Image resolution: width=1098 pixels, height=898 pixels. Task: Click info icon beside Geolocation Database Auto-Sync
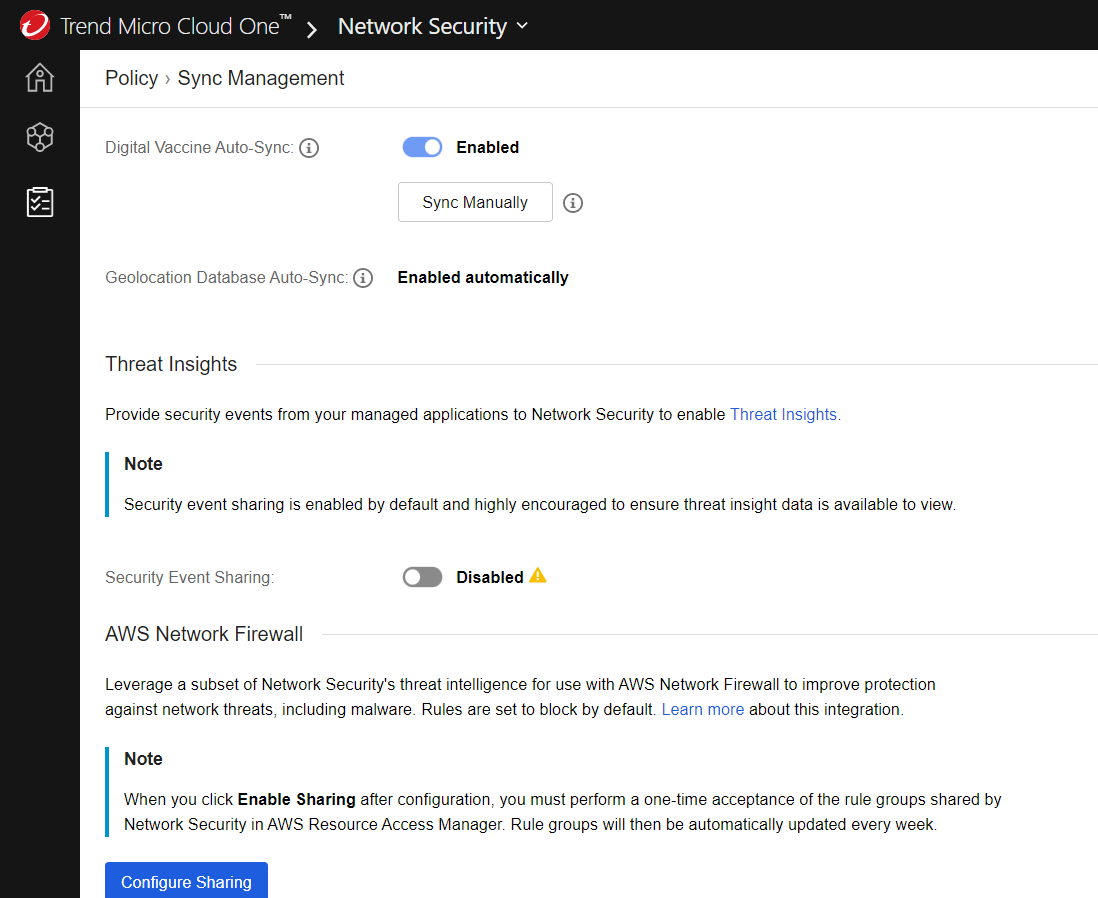click(x=363, y=278)
